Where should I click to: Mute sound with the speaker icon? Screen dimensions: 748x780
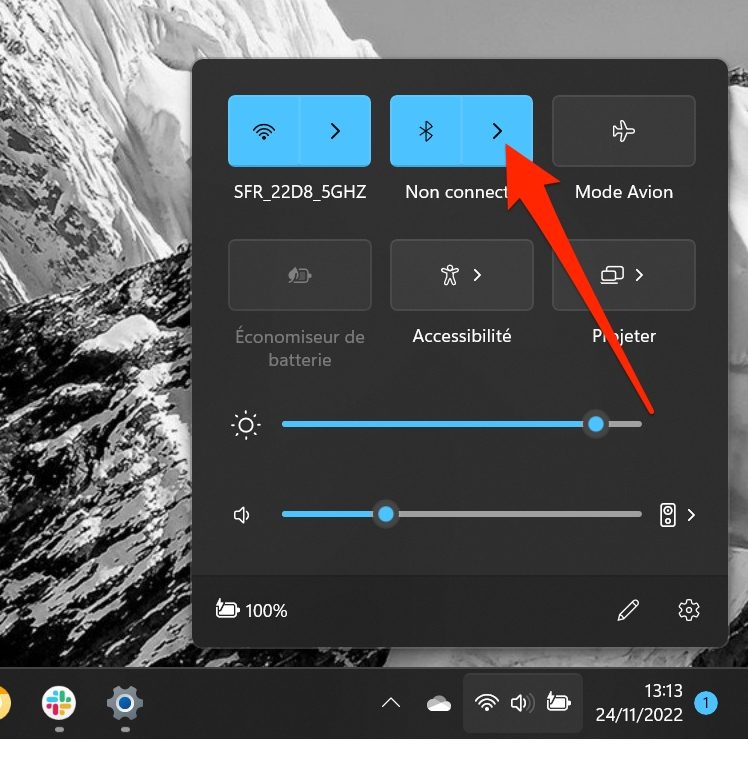[242, 515]
